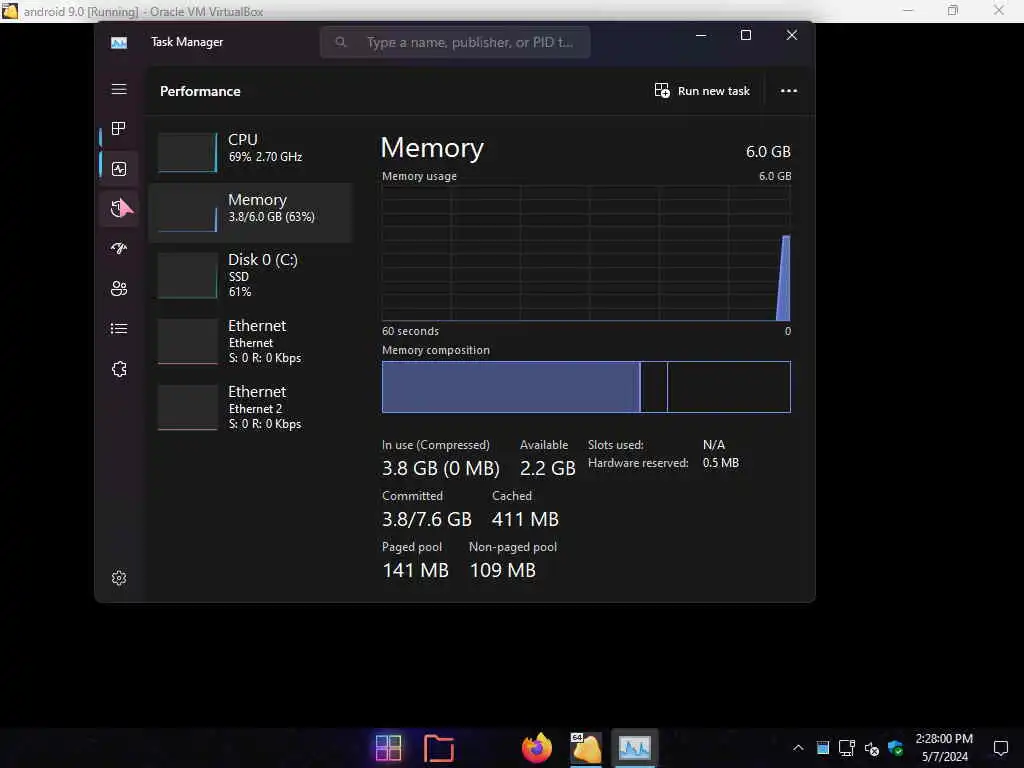Click the Paged pool 141 MB value

click(415, 570)
